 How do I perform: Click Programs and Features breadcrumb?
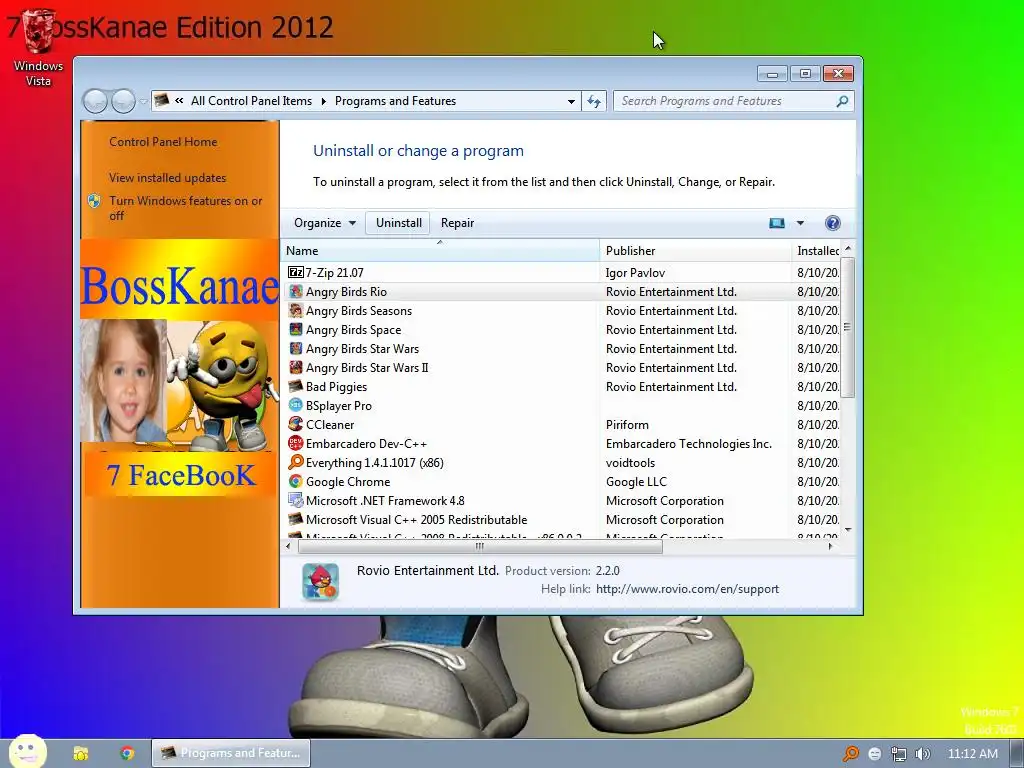[395, 101]
